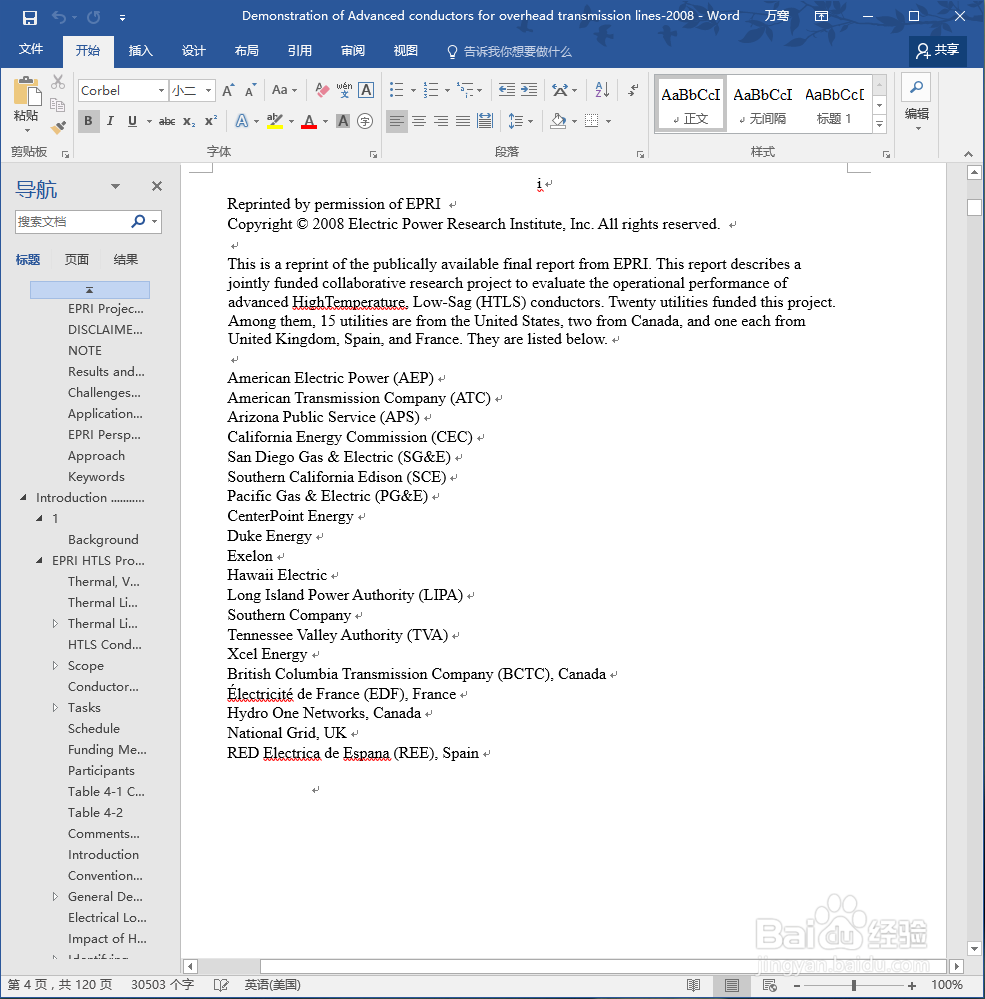985x999 pixels.
Task: Apply distributed alignment to the paragraph
Action: pos(485,121)
